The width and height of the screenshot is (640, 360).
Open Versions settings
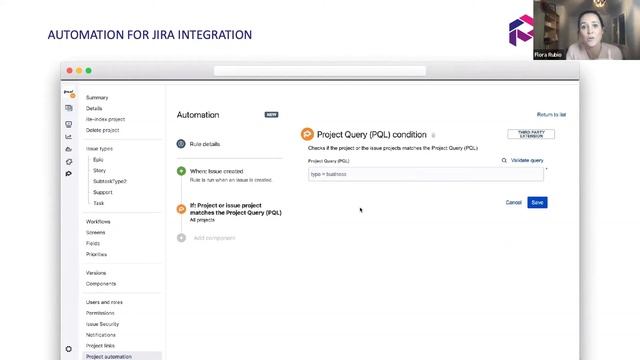(96, 273)
